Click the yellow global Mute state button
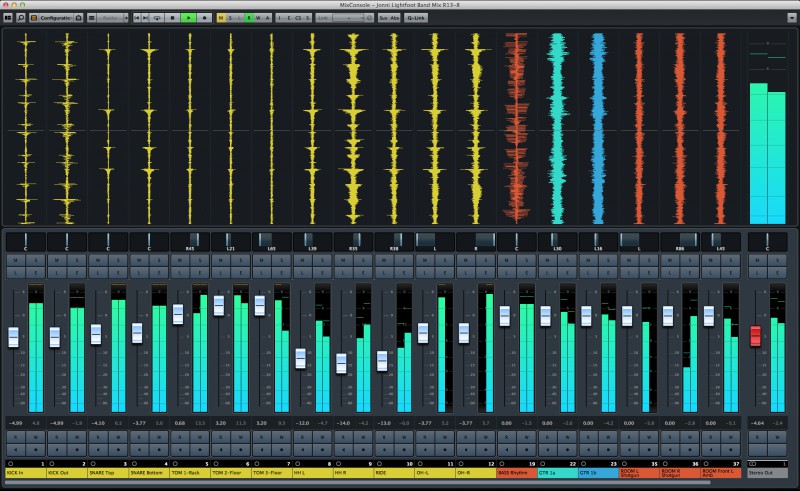Viewport: 800px width, 491px height. coord(221,18)
